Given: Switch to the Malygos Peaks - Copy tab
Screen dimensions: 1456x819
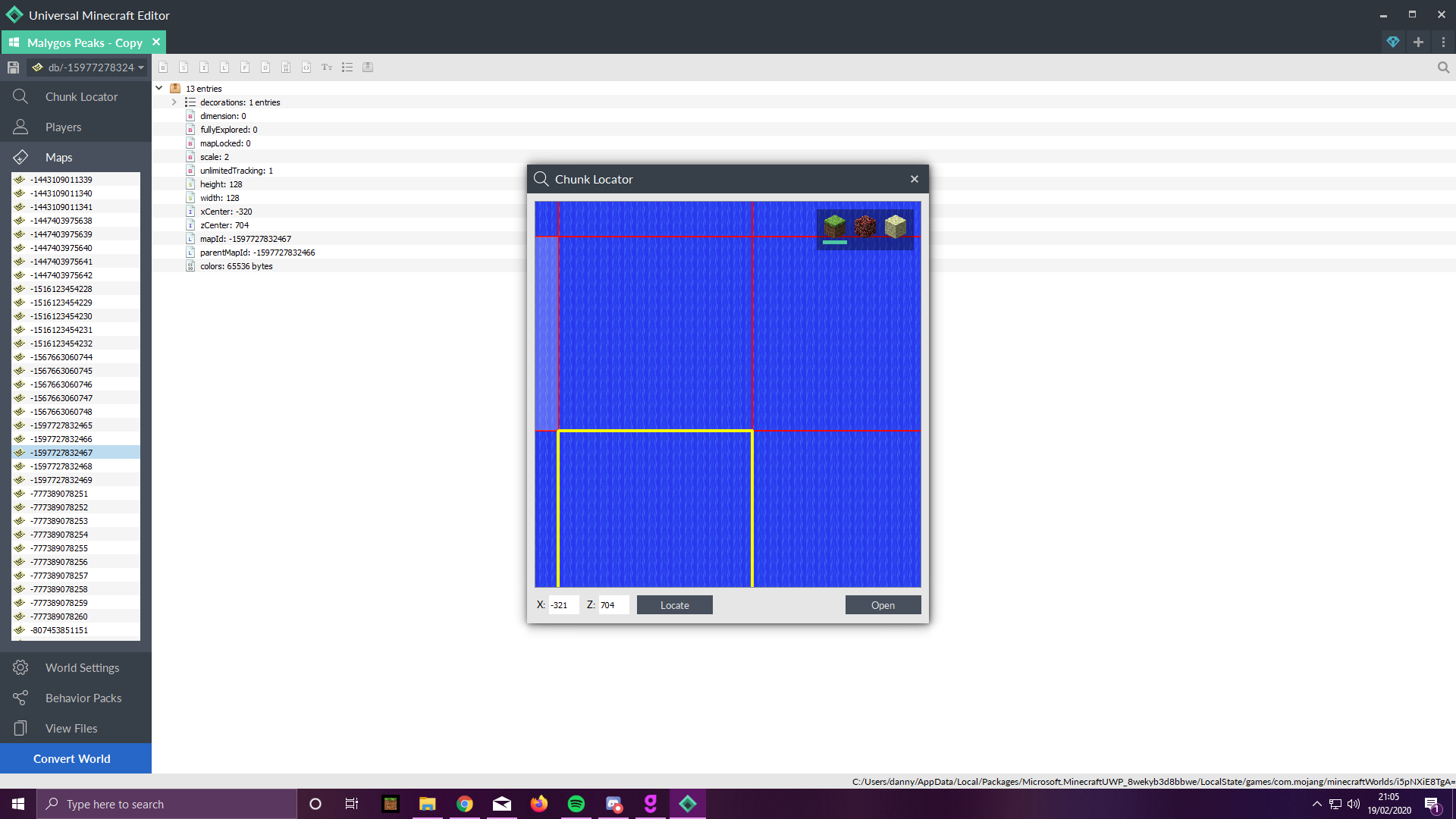Looking at the screenshot, I should [84, 42].
